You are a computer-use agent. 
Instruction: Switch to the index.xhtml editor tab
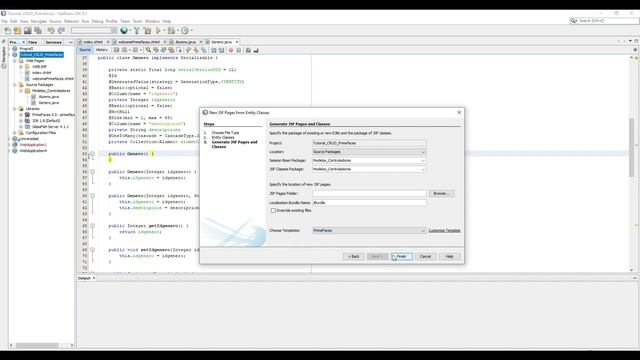coord(93,42)
